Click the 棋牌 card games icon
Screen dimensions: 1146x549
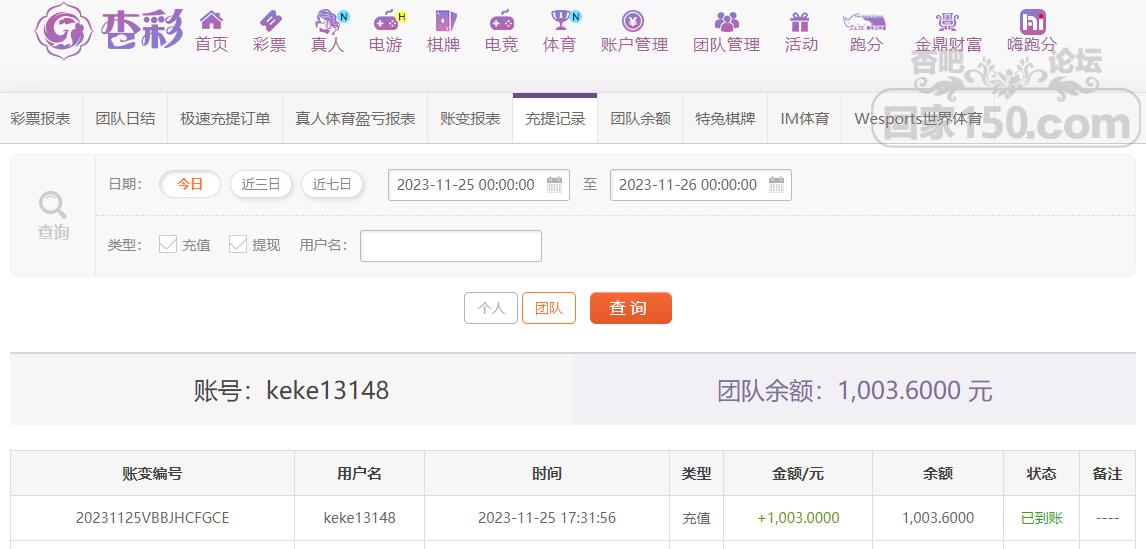pyautogui.click(x=443, y=21)
